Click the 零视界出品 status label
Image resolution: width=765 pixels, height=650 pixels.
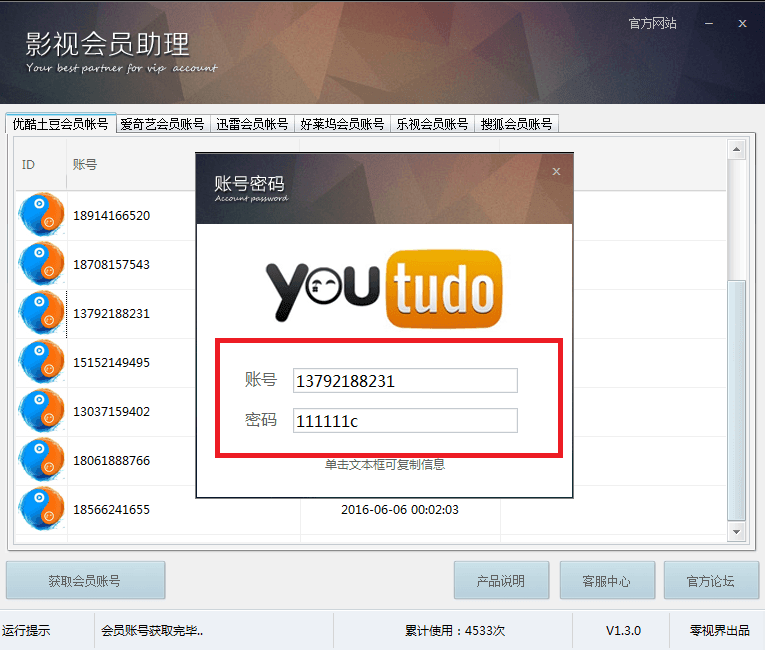point(719,630)
